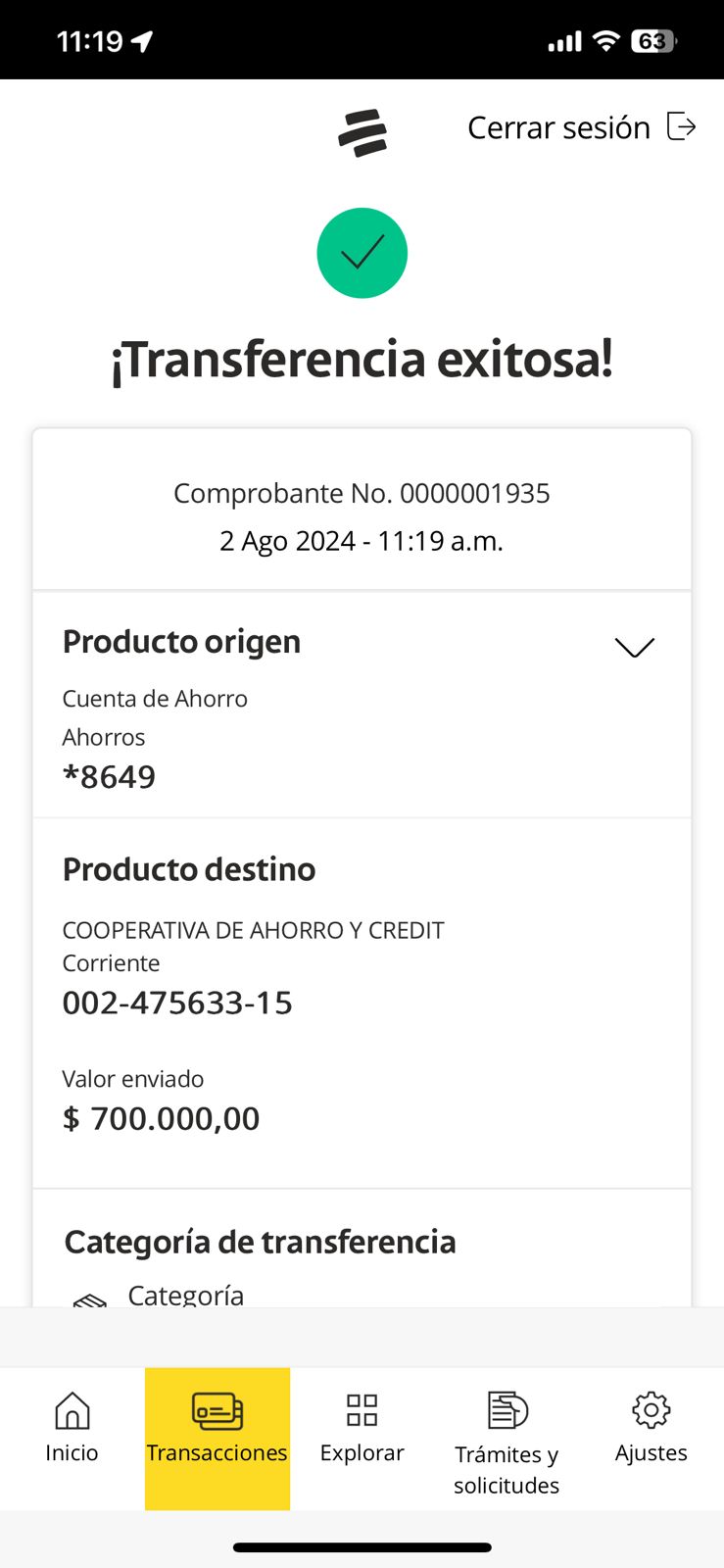The width and height of the screenshot is (724, 1568).
Task: Tap the Valor enviado amount $ 700.000,00
Action: [161, 1118]
